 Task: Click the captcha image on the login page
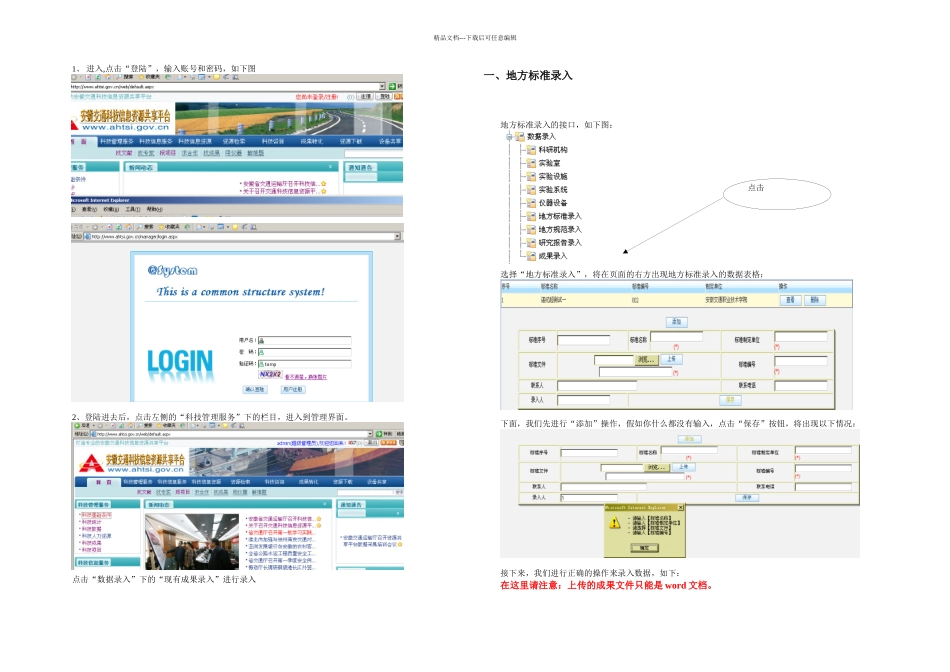270,375
